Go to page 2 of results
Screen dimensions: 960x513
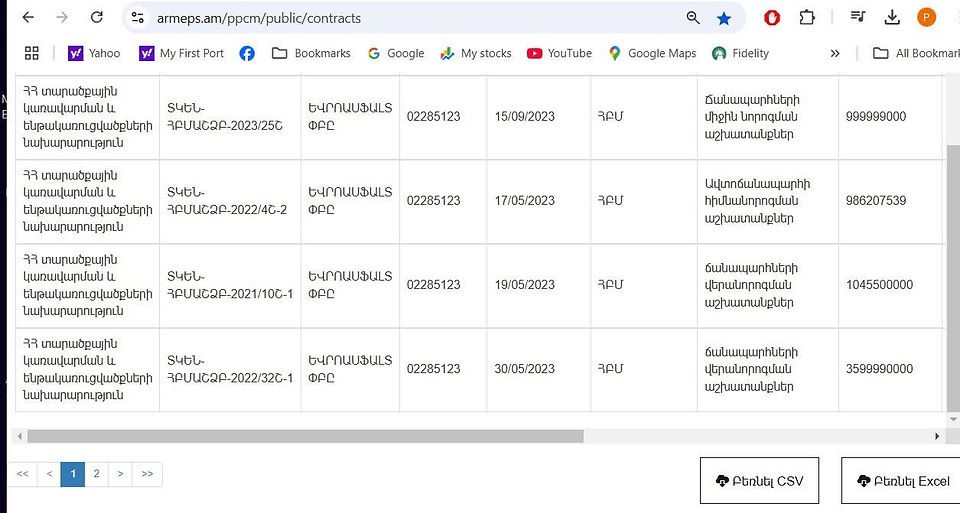96,474
